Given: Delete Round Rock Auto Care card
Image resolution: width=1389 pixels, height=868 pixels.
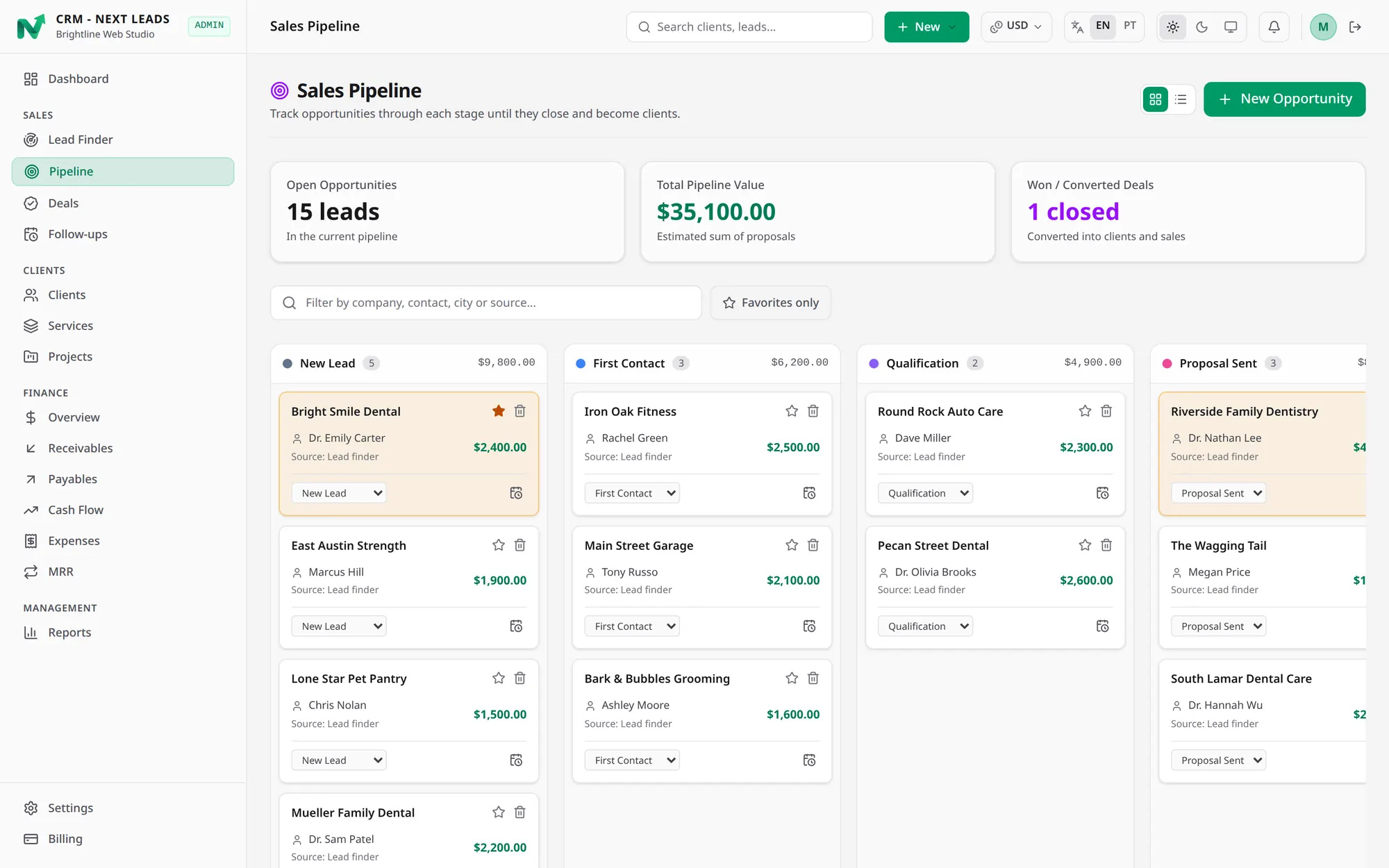Looking at the screenshot, I should click(1106, 411).
